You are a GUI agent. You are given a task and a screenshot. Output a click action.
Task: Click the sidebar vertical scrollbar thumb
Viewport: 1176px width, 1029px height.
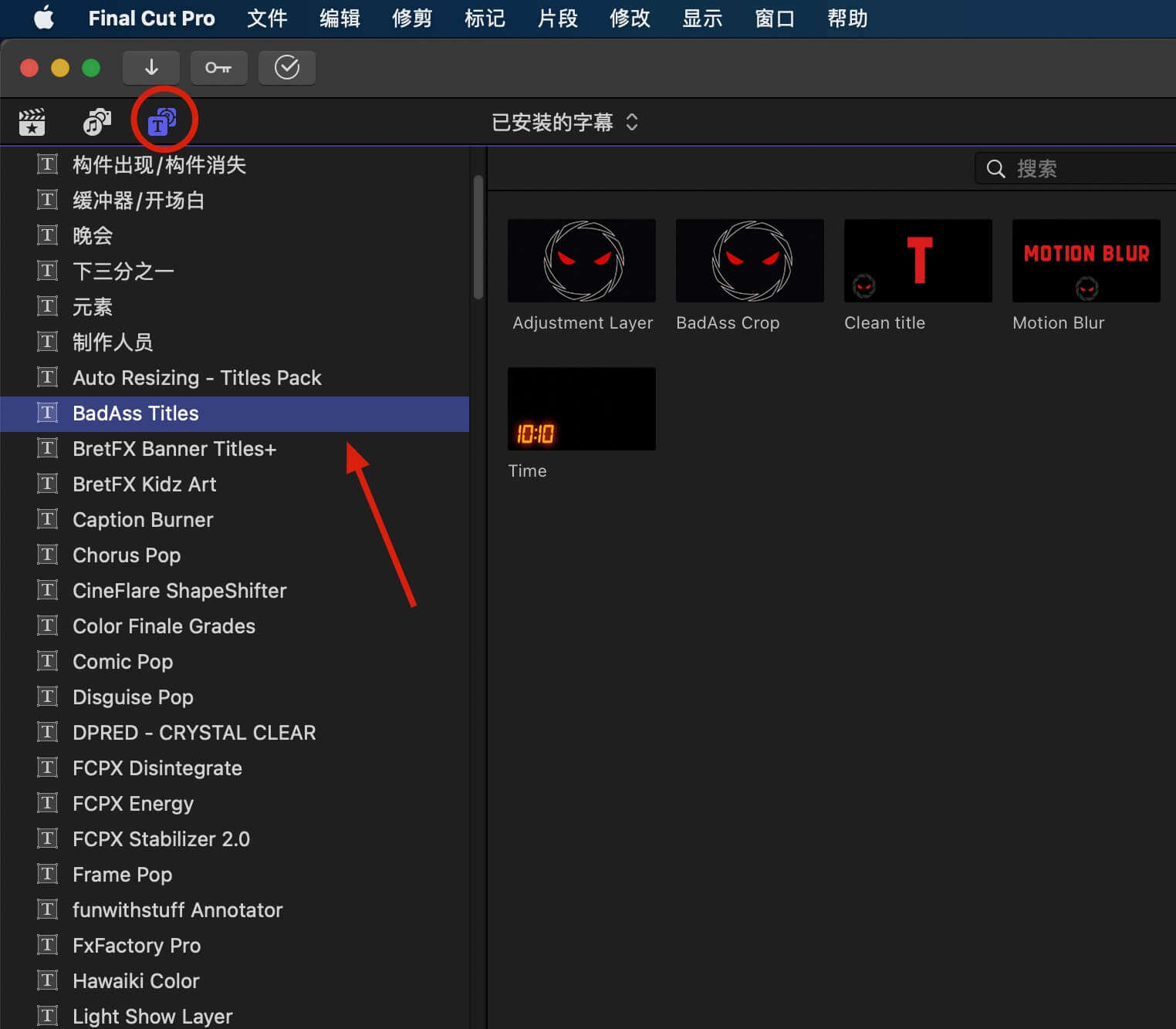[x=478, y=237]
